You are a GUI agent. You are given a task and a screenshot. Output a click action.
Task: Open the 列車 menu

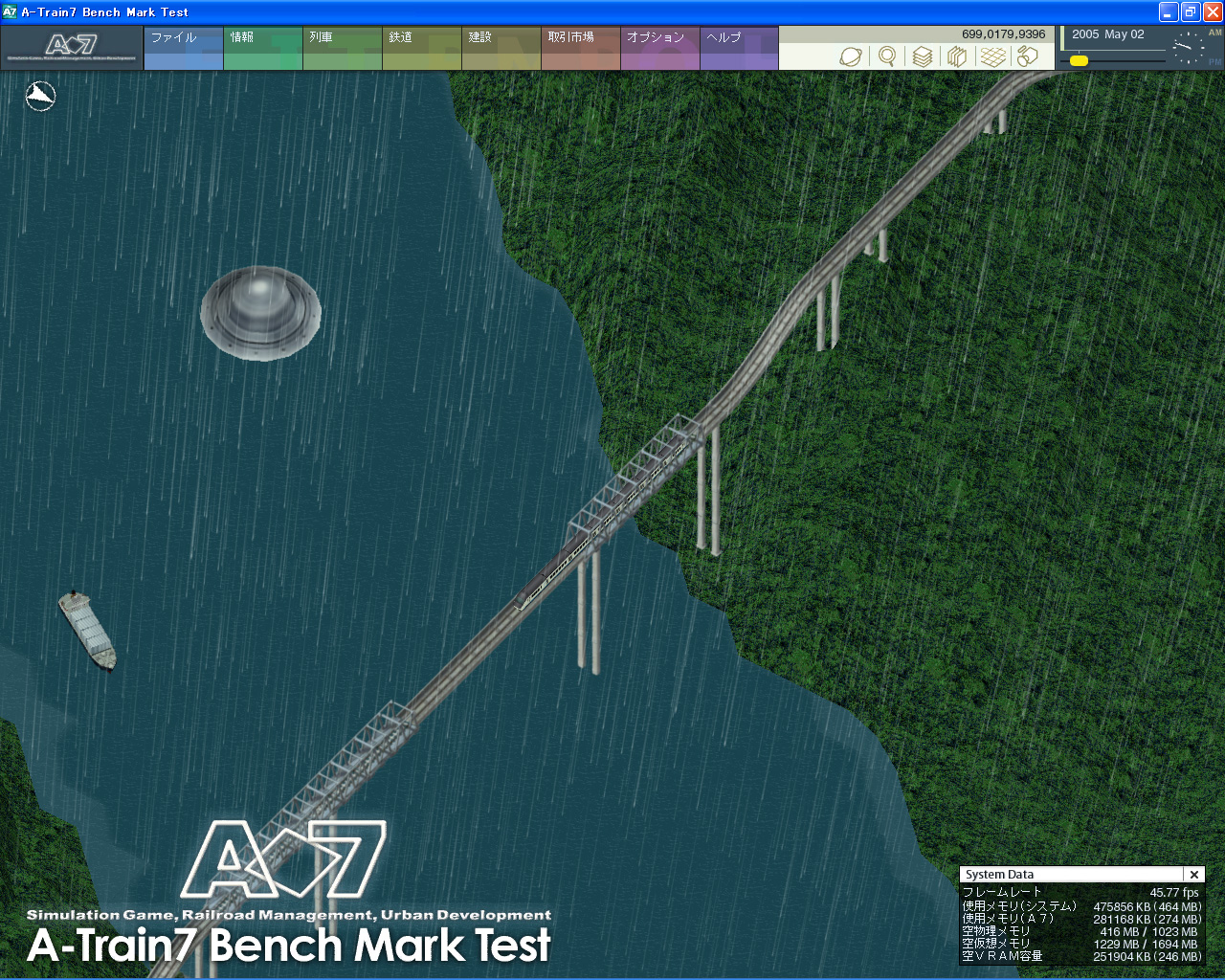click(343, 48)
